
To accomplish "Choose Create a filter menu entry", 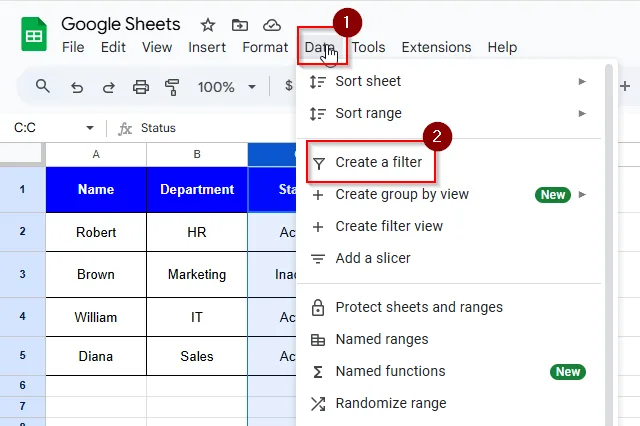I will coord(449,162).
